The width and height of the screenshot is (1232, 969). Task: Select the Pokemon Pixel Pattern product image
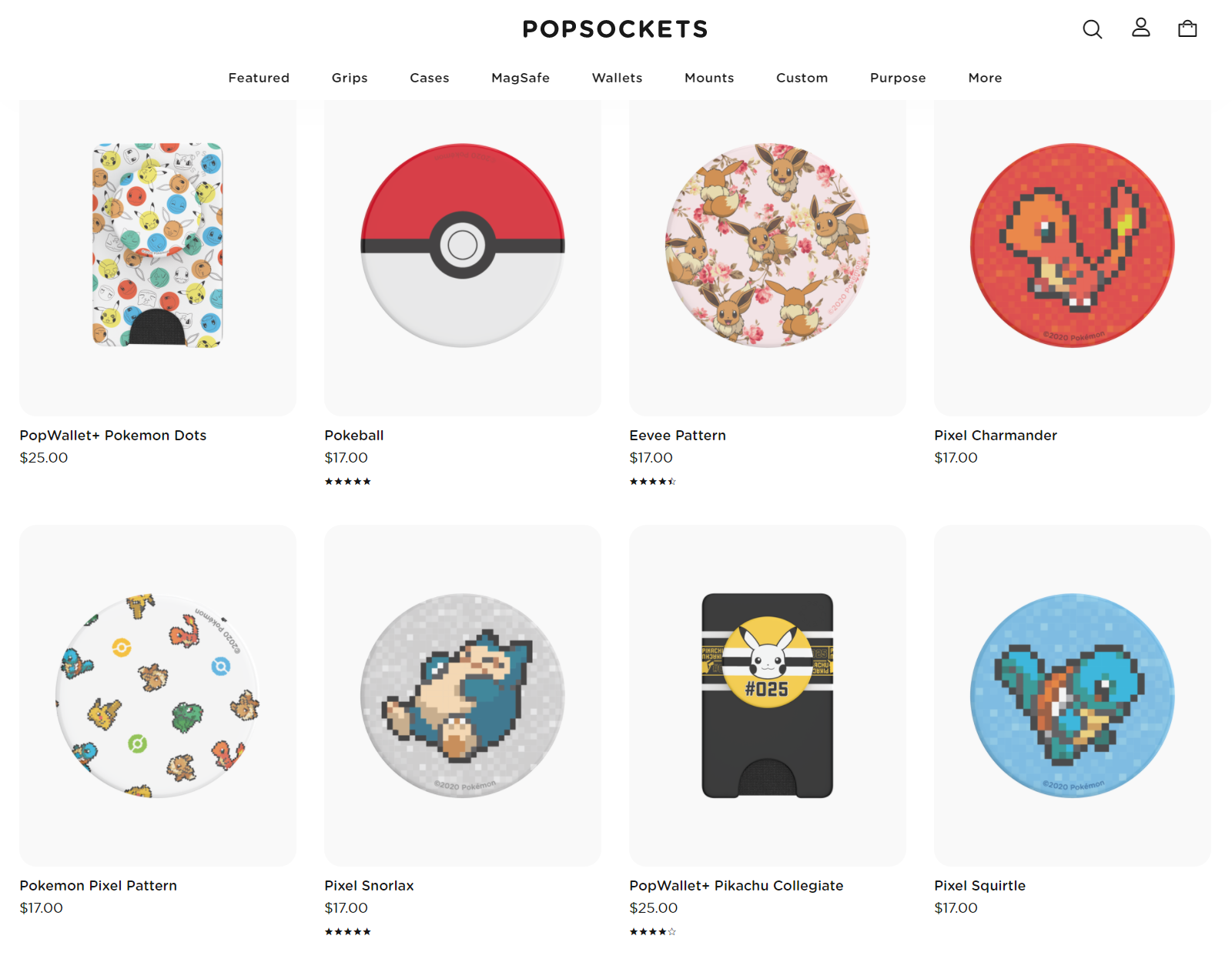(158, 696)
